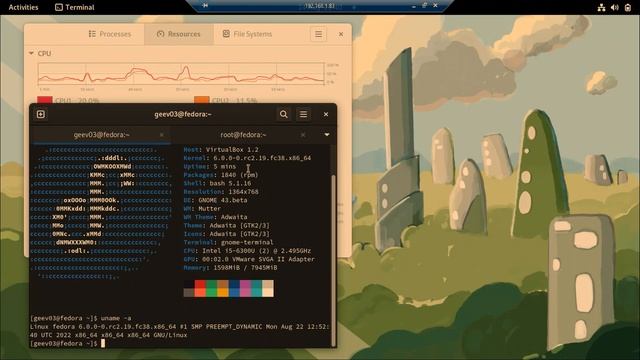
Task: Select the Resources tab in System Monitor
Action: [x=179, y=34]
